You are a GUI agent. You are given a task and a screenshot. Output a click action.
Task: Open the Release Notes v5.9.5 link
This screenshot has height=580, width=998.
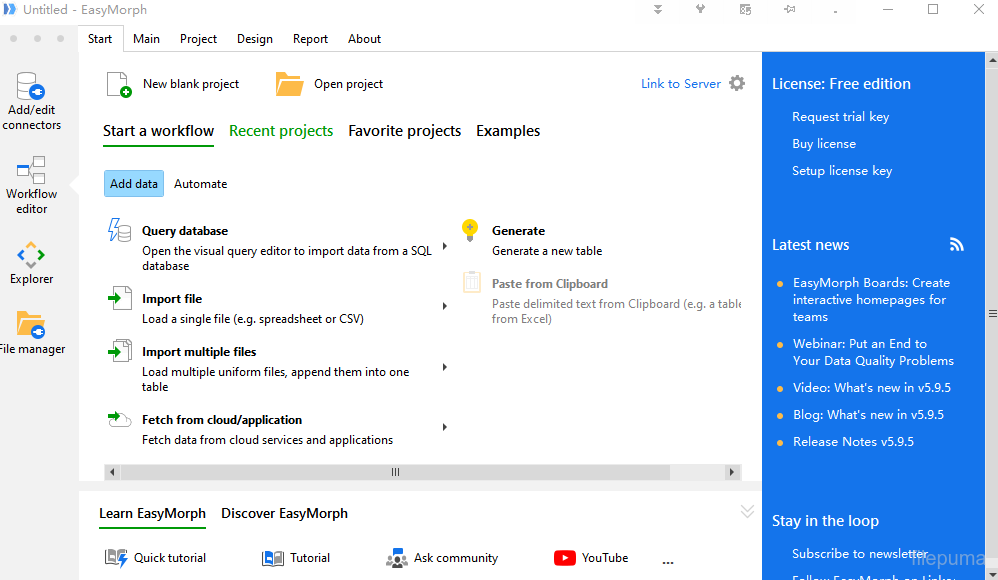(853, 442)
